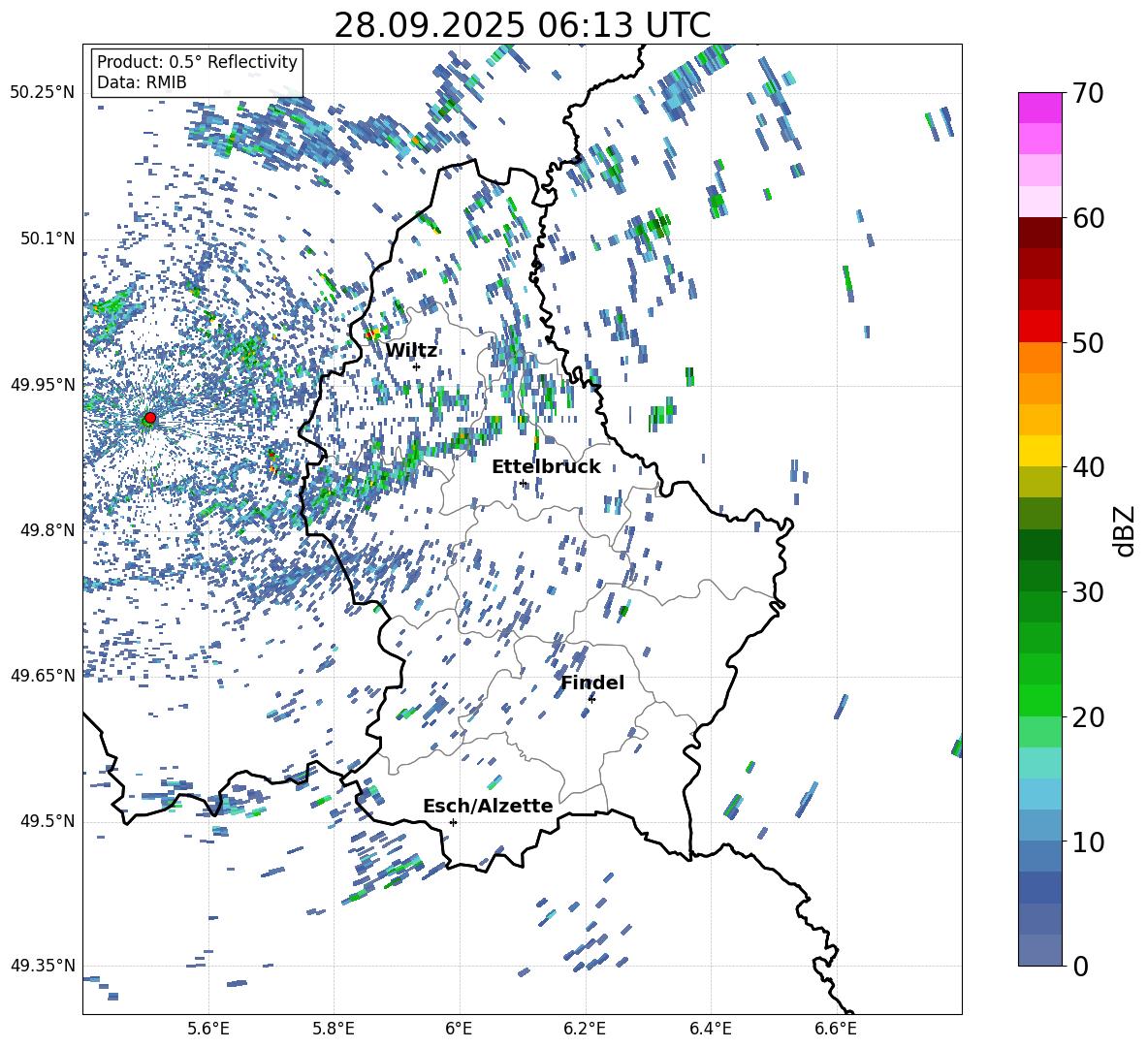Click the timestamp title 28.09.2025 06:13 UTC

[522, 25]
